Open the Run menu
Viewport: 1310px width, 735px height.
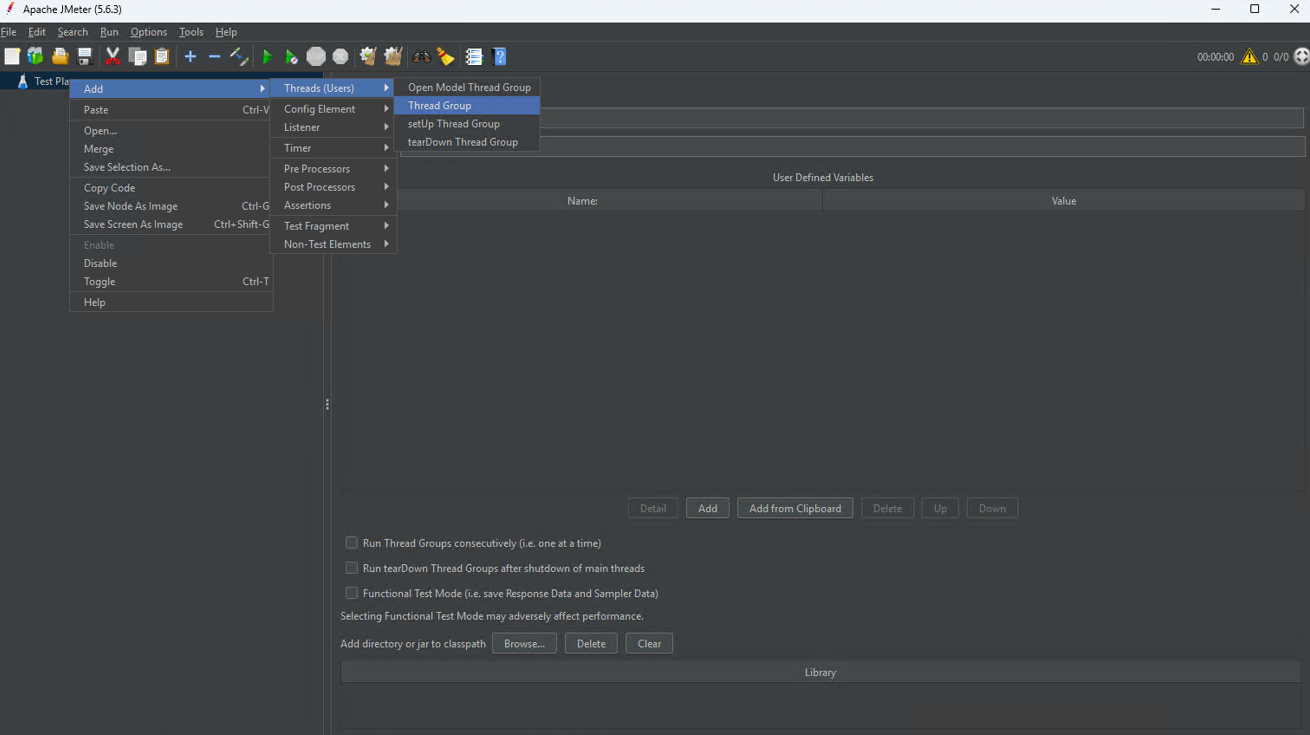109,32
